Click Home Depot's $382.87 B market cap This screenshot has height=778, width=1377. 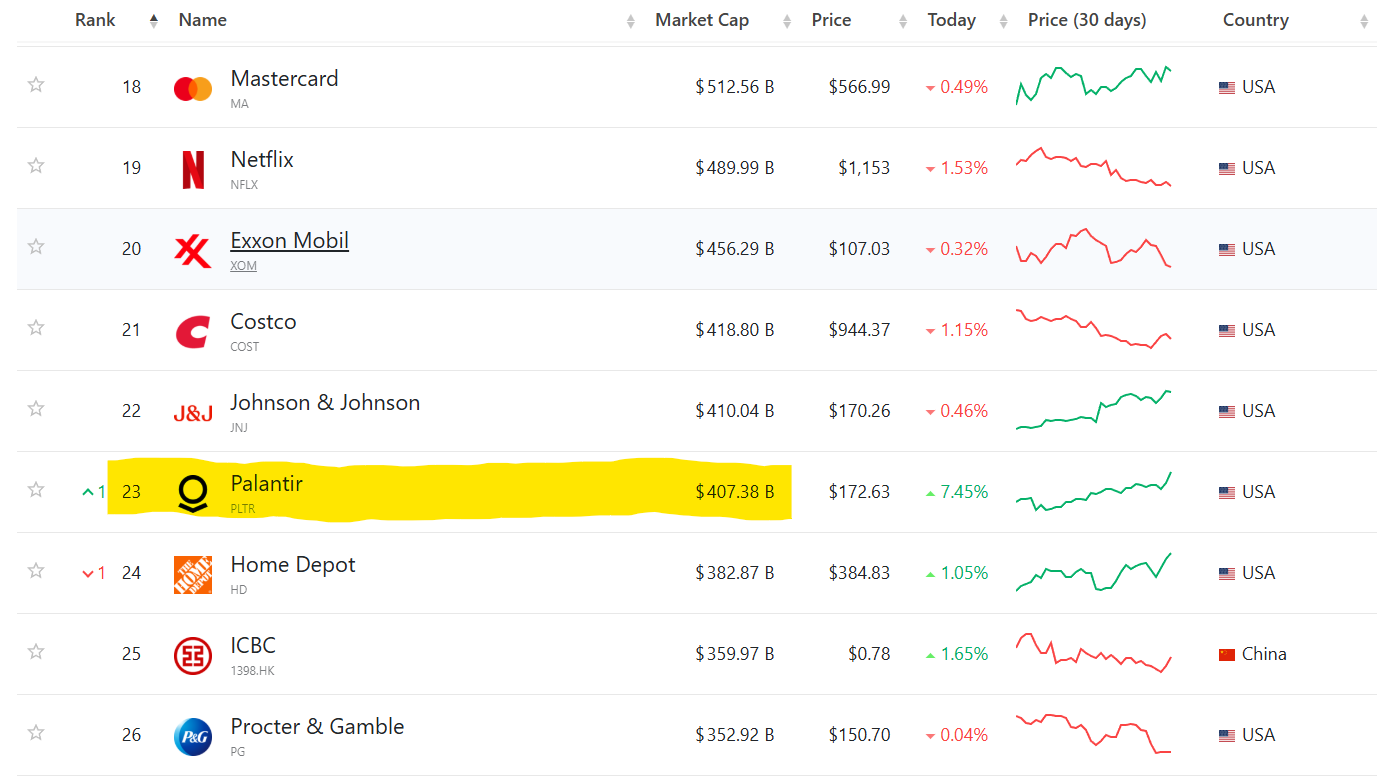735,573
